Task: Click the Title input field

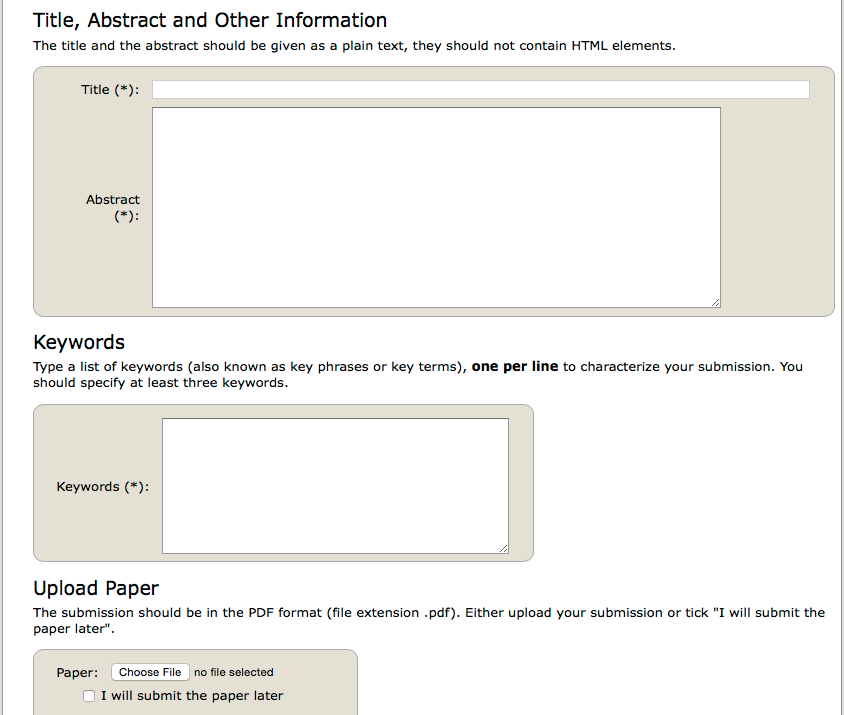Action: (480, 90)
